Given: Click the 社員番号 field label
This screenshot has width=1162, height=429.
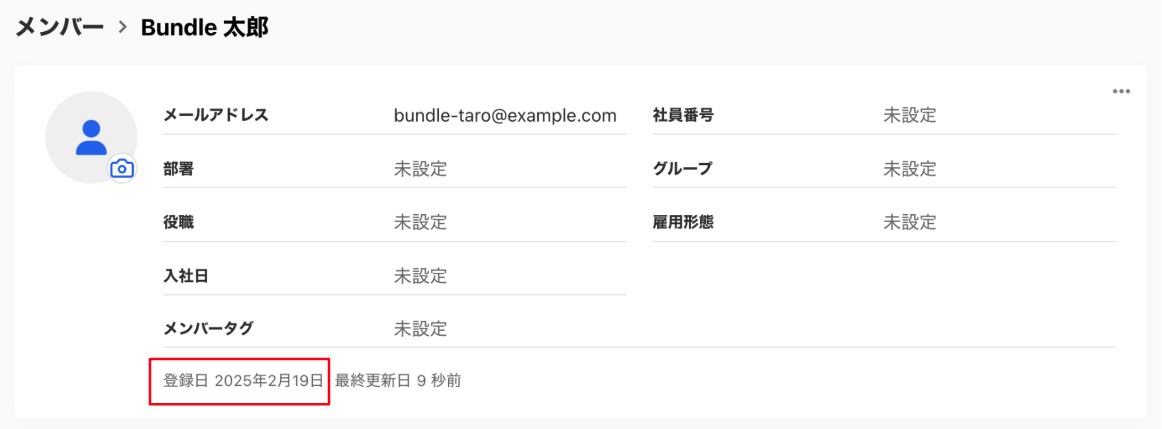Looking at the screenshot, I should click(x=683, y=116).
